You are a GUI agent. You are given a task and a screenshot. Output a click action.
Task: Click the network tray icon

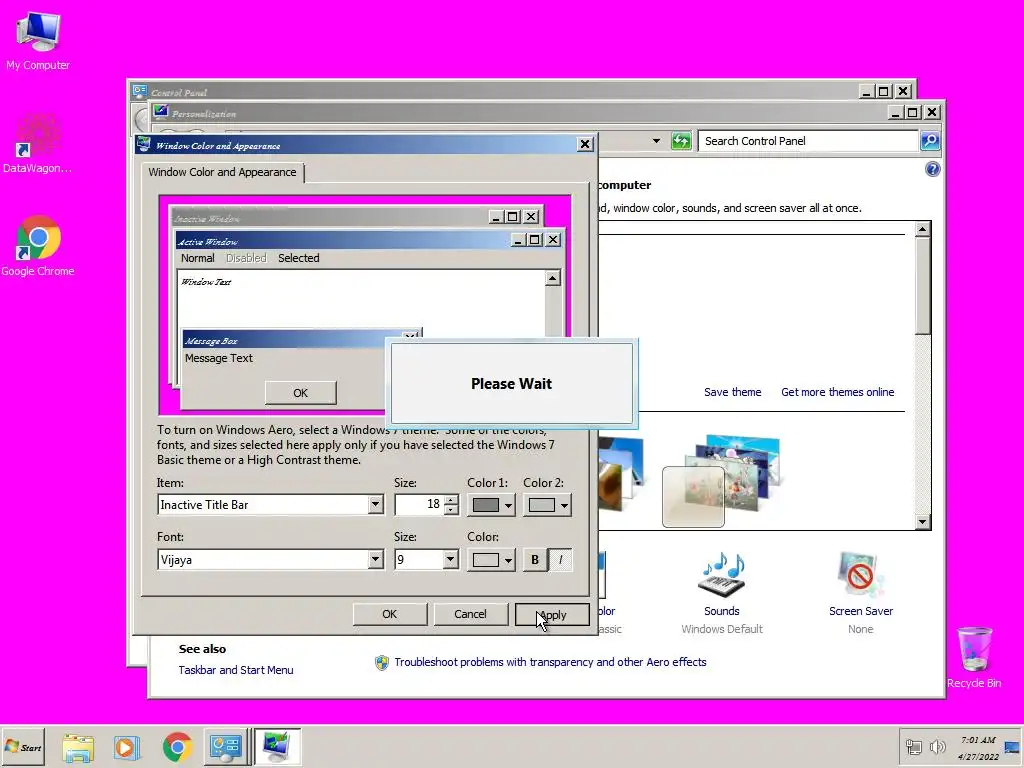point(914,746)
